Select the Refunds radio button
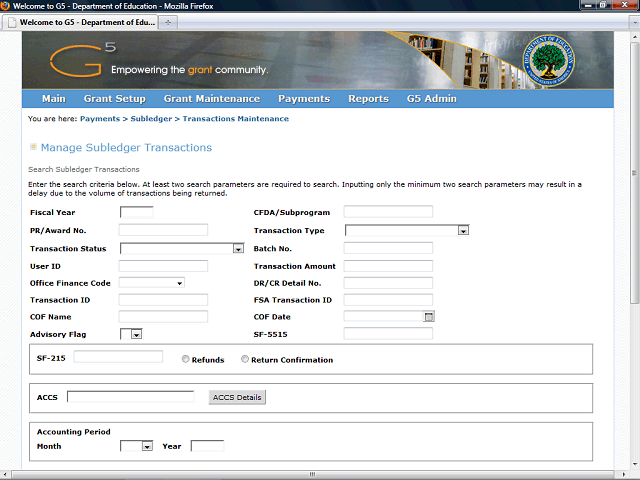The width and height of the screenshot is (640, 480). point(186,359)
